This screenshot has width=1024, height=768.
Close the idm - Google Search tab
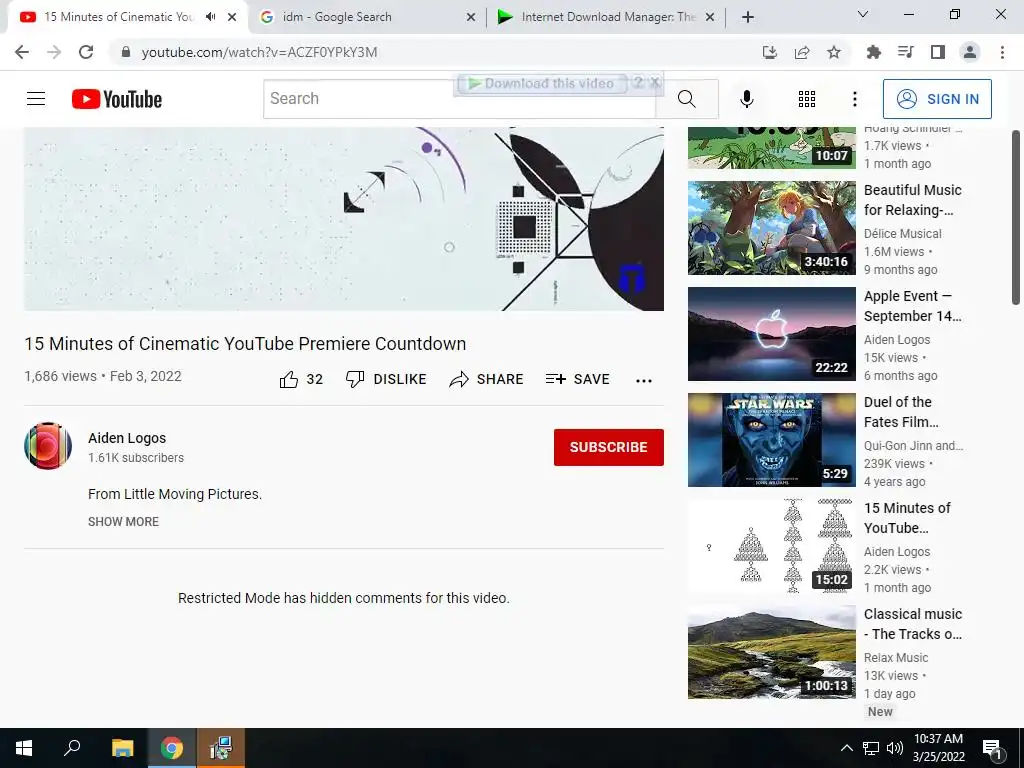(x=470, y=17)
